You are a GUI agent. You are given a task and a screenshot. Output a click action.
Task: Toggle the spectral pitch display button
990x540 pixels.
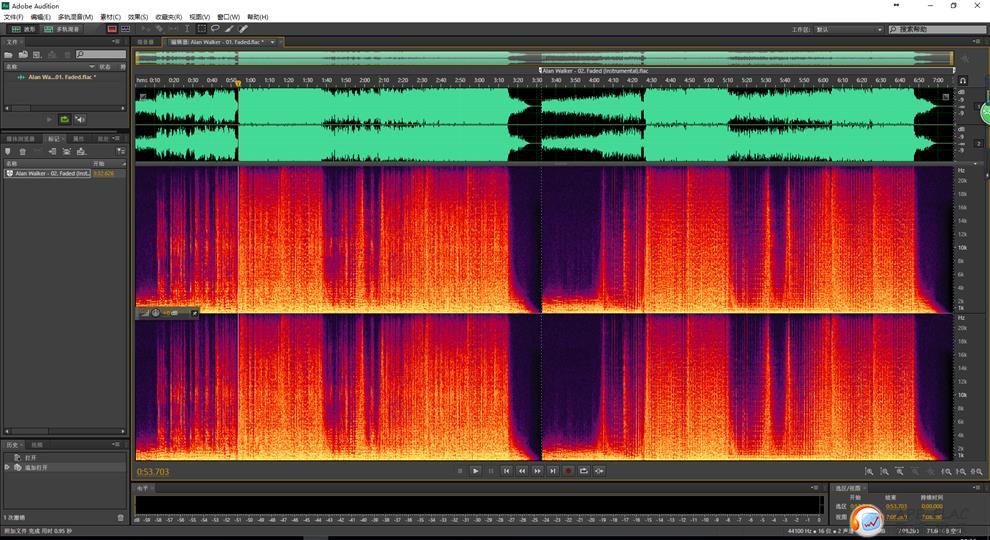126,29
